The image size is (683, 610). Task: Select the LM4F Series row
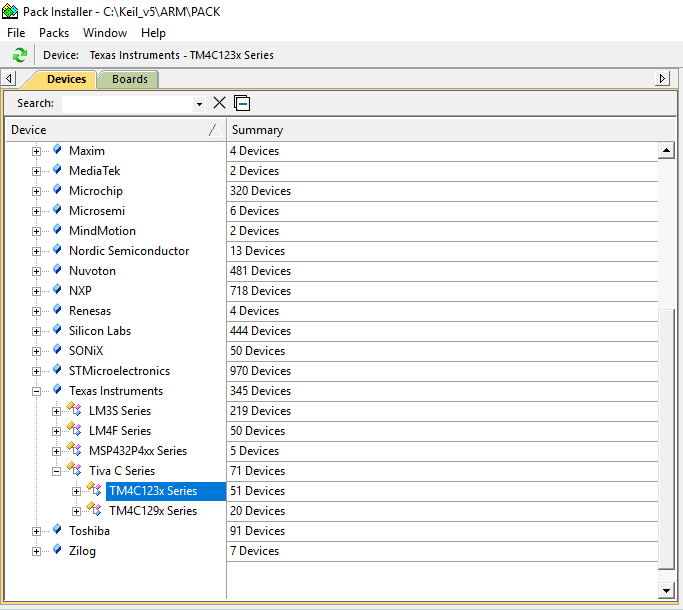click(120, 430)
